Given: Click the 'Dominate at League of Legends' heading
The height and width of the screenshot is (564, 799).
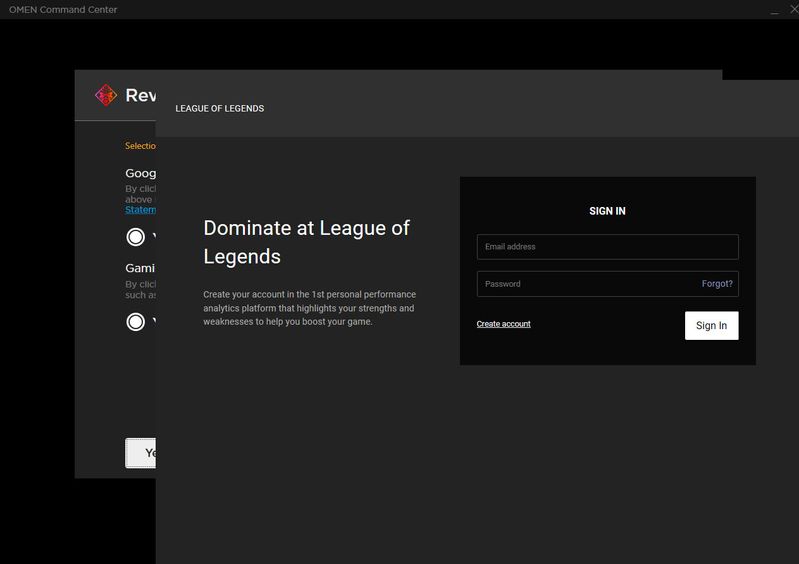Looking at the screenshot, I should click(x=306, y=242).
